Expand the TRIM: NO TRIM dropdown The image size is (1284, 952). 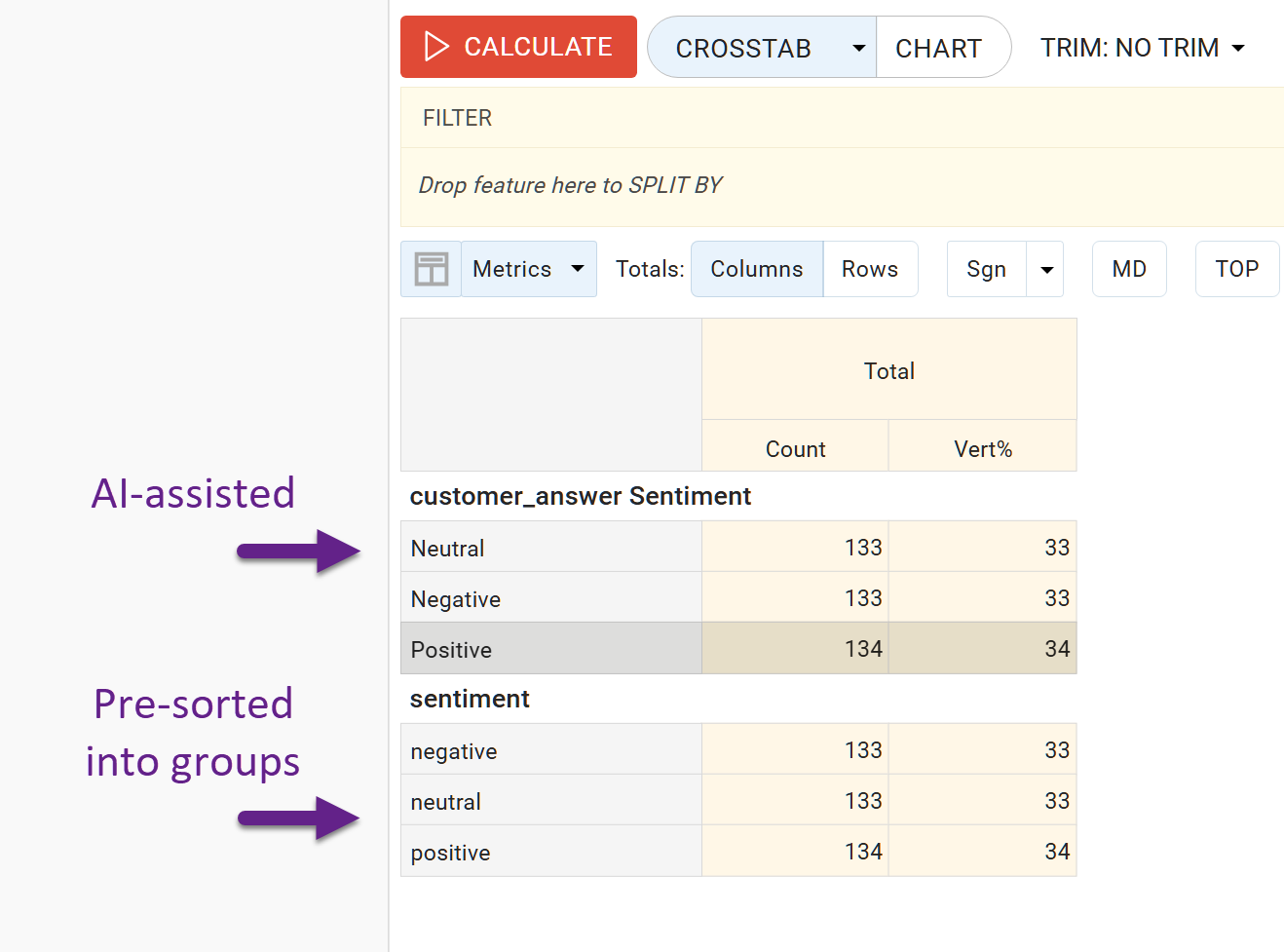point(1142,48)
